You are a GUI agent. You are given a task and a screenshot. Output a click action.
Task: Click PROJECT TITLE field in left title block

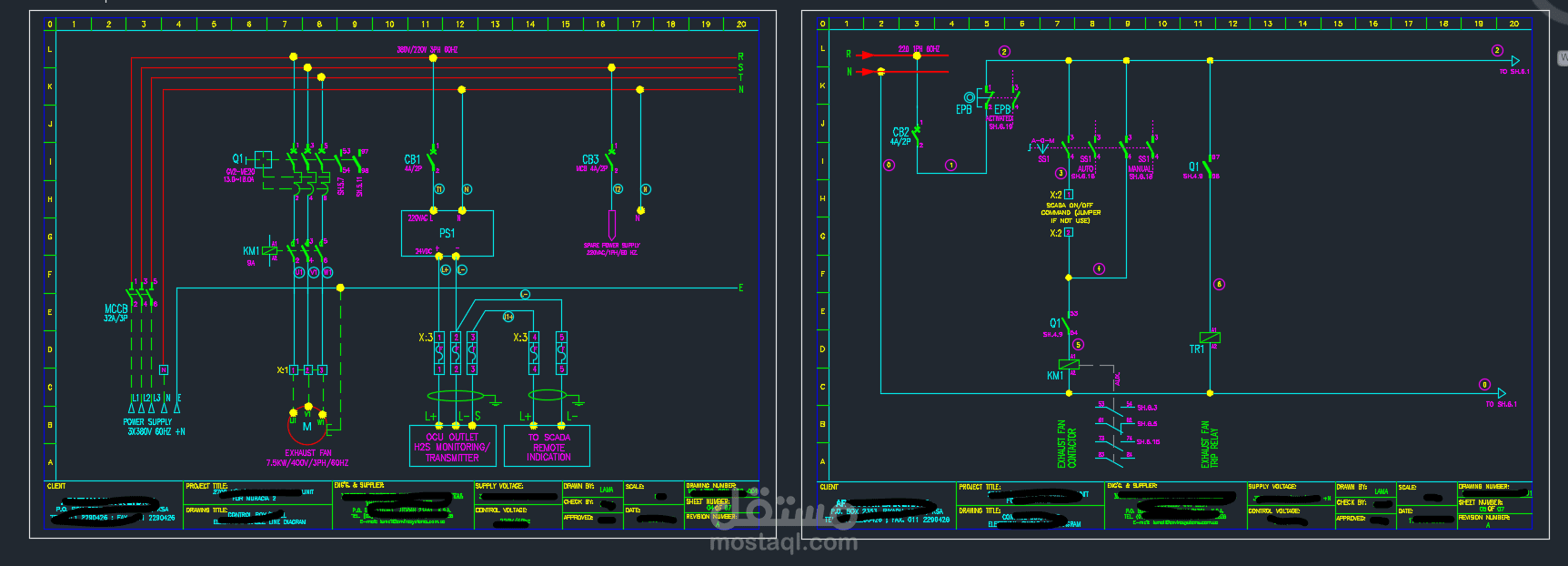257,493
